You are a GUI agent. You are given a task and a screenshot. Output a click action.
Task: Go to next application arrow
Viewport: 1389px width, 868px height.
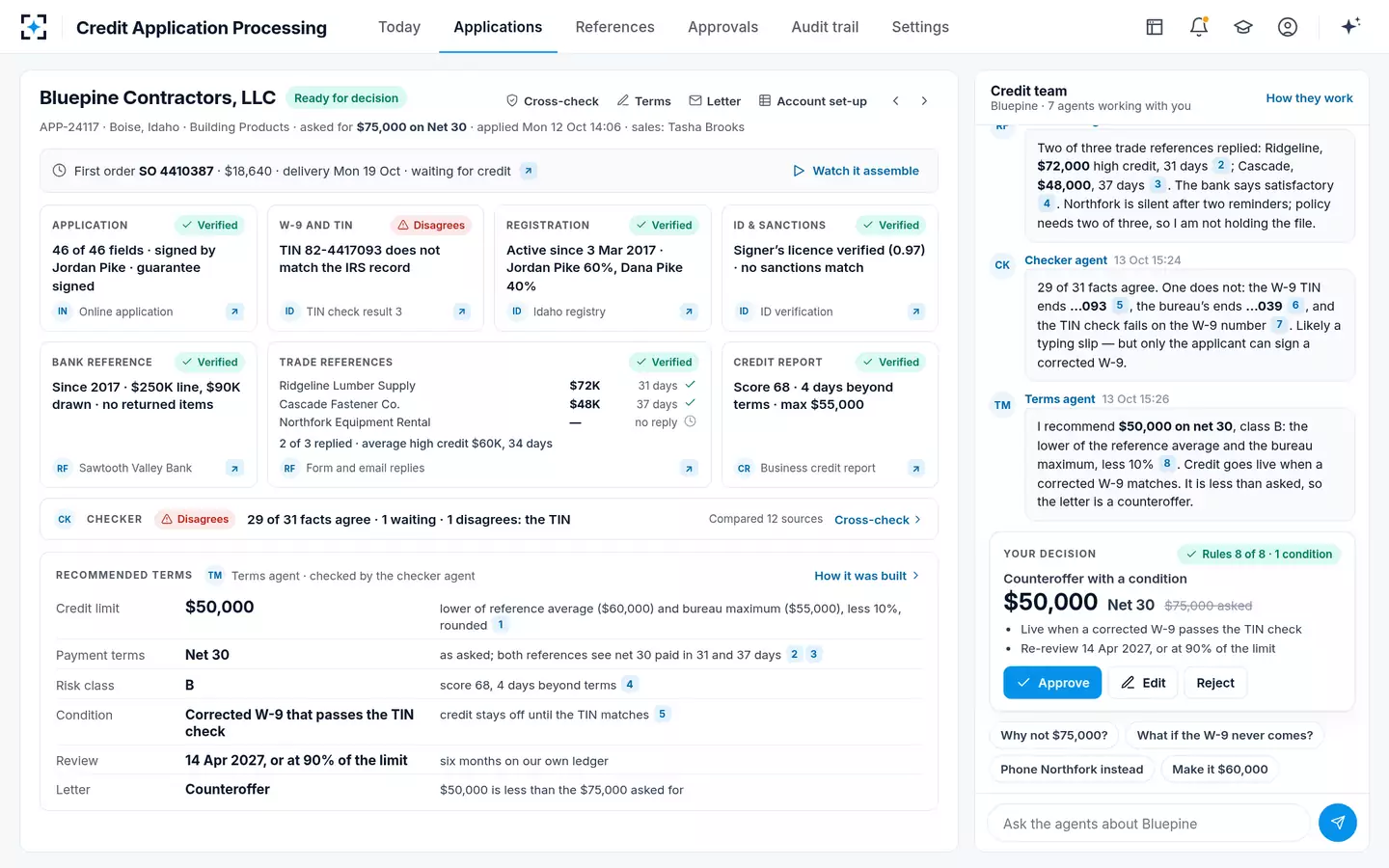click(x=924, y=100)
